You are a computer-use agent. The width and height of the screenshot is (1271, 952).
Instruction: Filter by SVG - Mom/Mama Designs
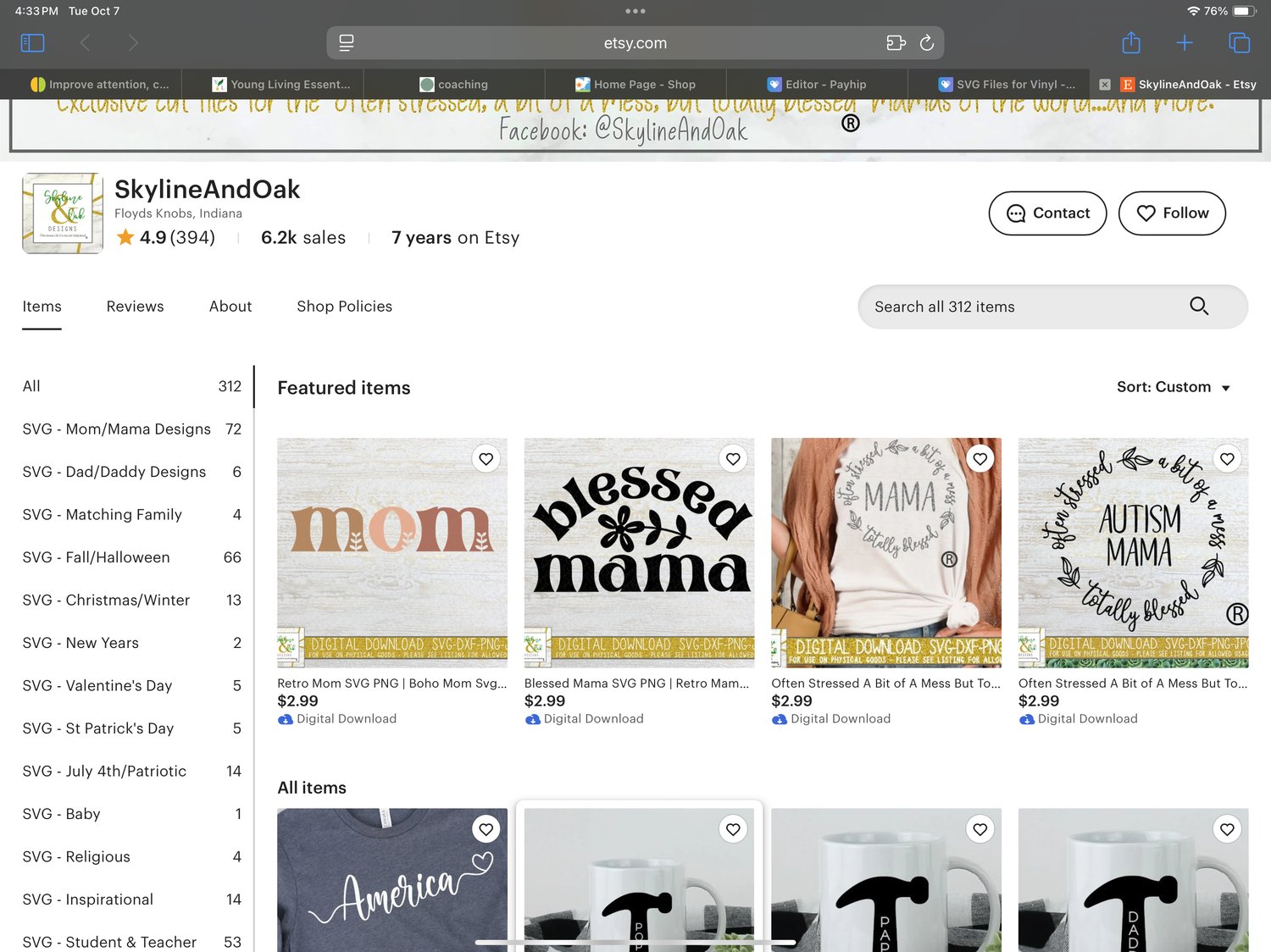pyautogui.click(x=132, y=429)
